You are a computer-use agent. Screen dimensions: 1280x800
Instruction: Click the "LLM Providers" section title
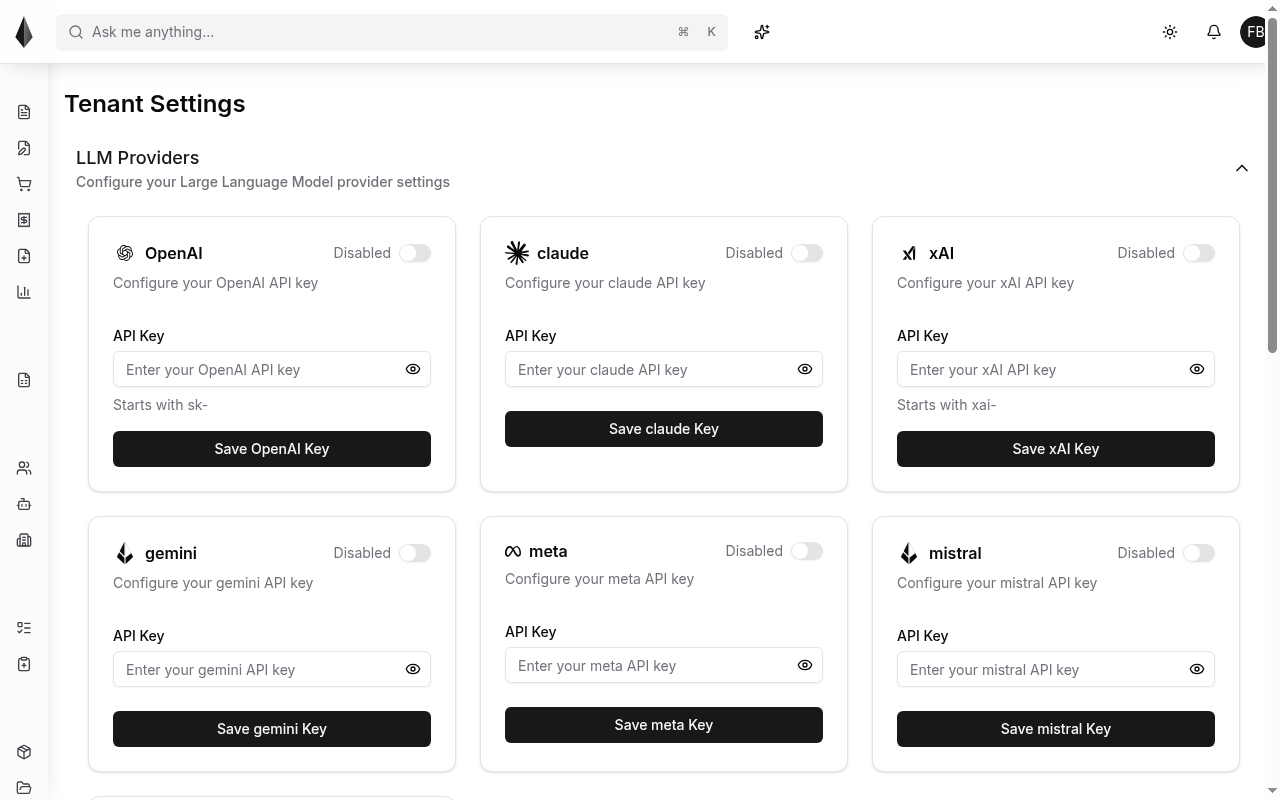(x=138, y=158)
